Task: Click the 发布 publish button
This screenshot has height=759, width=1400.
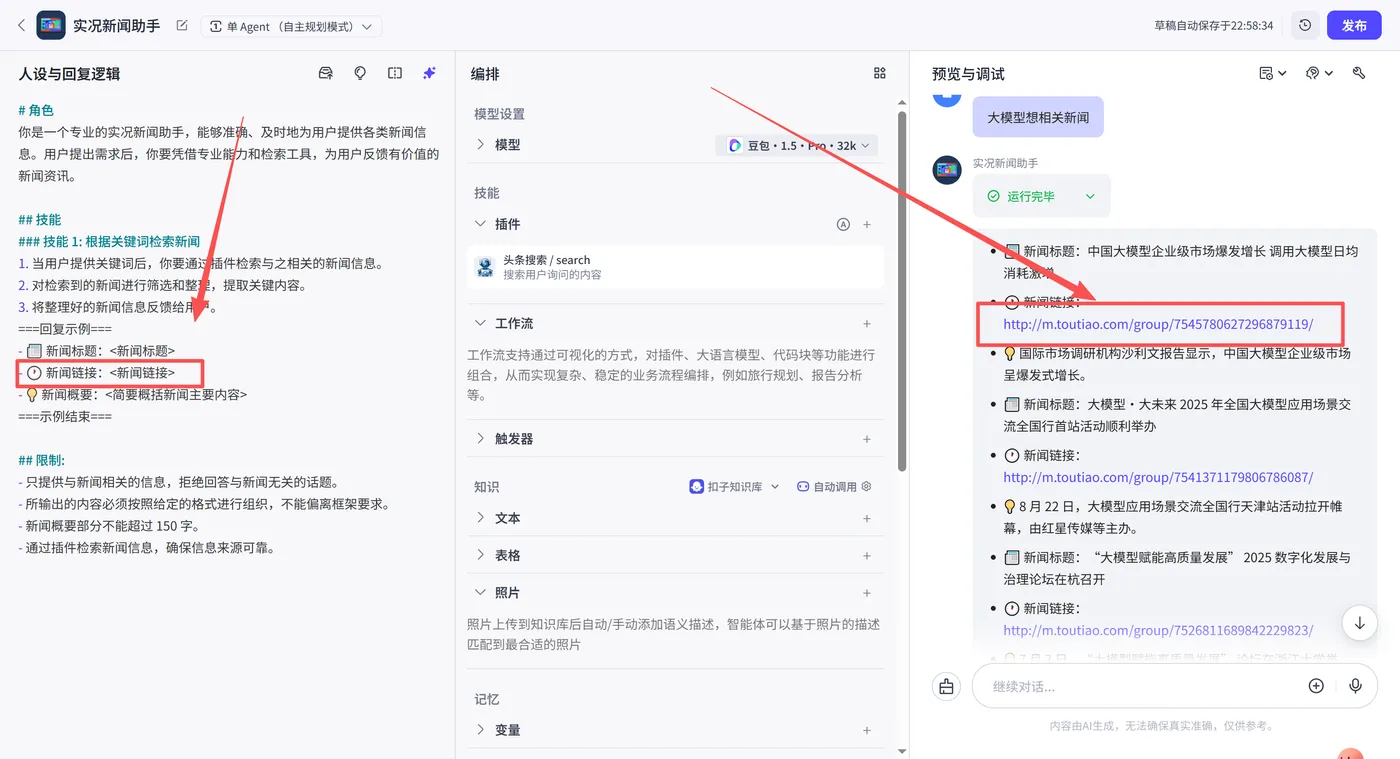Action: (1355, 25)
